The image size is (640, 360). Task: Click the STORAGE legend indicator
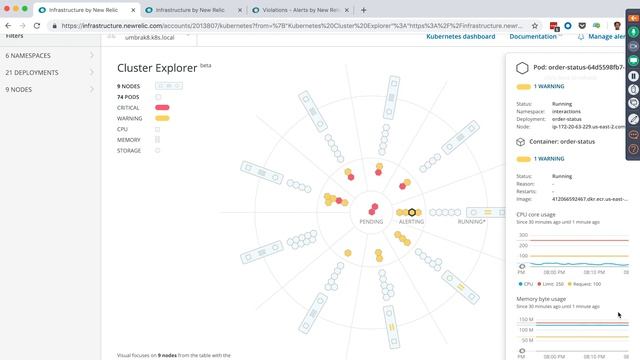tap(158, 150)
